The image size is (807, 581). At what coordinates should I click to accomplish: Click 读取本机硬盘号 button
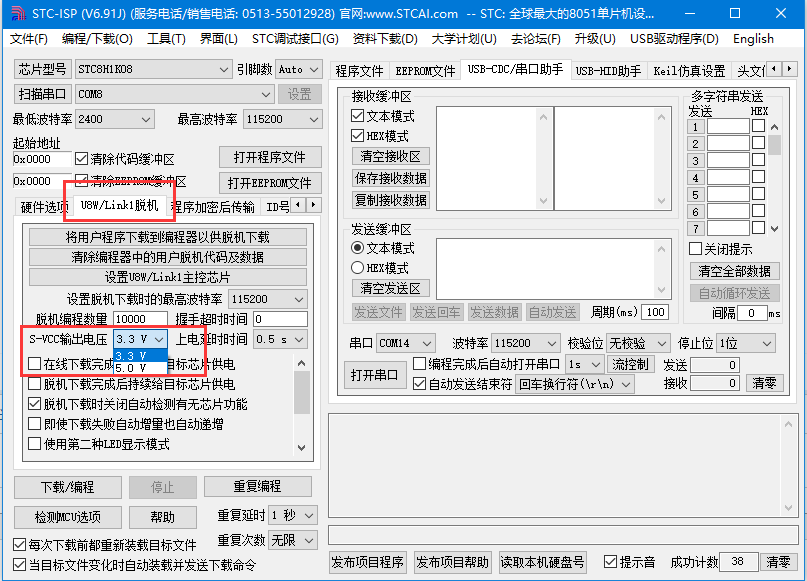(x=542, y=562)
